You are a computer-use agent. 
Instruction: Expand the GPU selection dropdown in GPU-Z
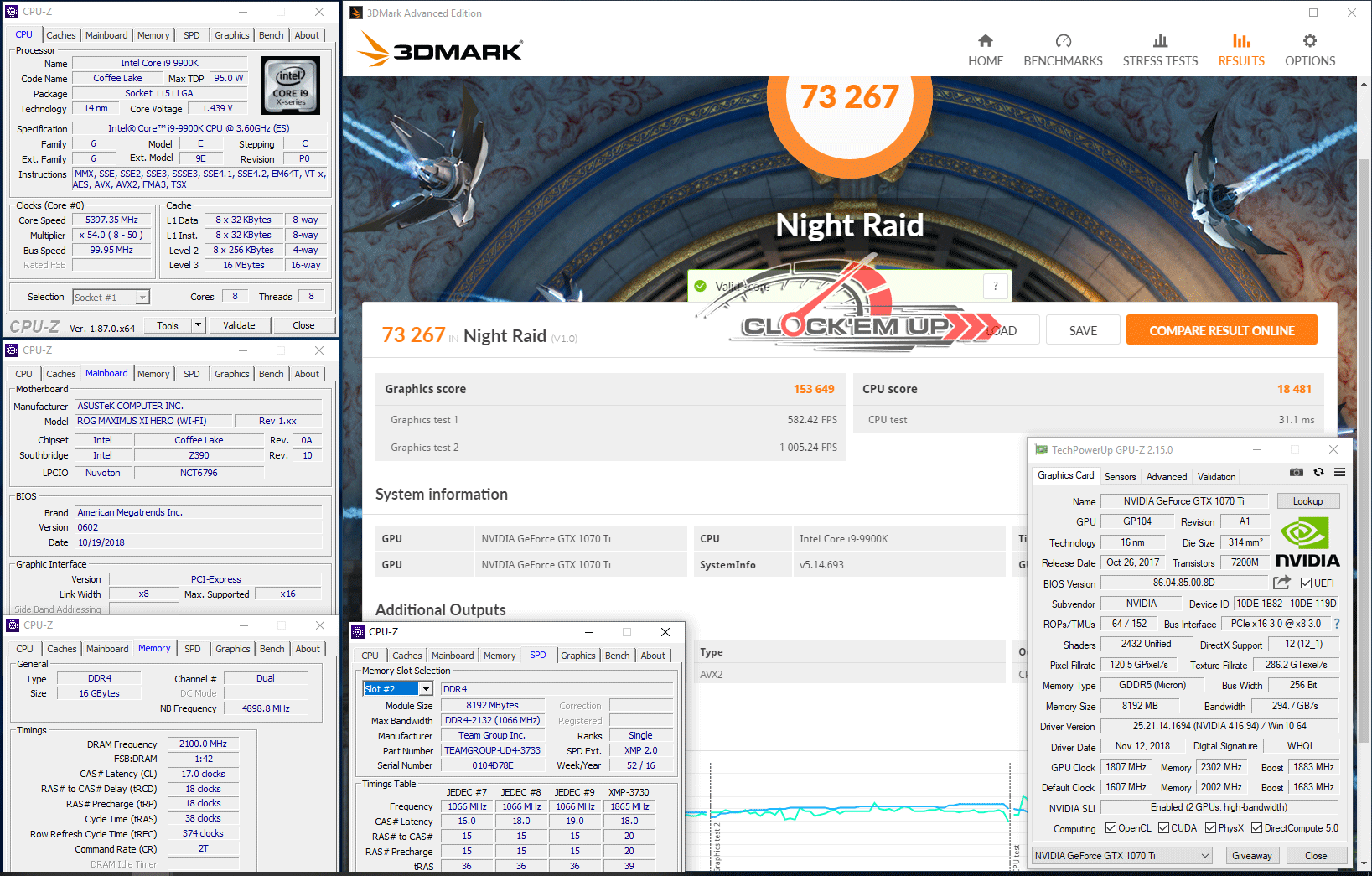(x=1205, y=856)
